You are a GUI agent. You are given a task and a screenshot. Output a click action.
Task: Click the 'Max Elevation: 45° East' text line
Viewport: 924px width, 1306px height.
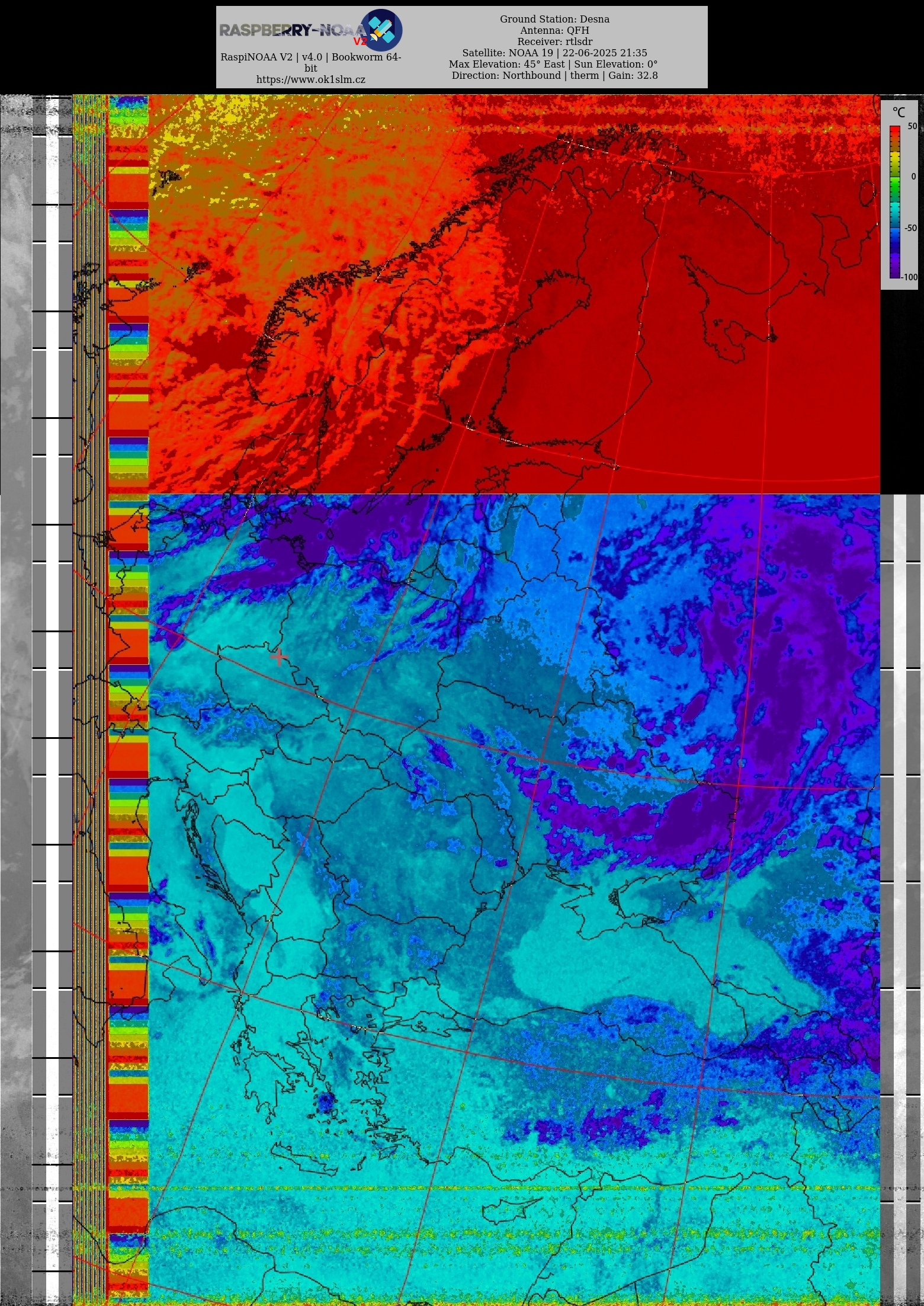(x=553, y=64)
